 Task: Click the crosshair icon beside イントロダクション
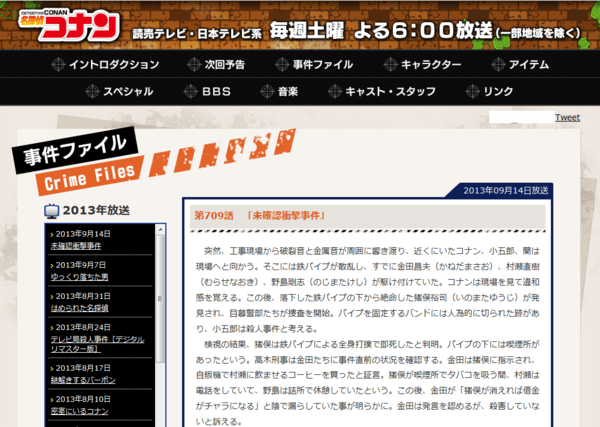[x=58, y=65]
